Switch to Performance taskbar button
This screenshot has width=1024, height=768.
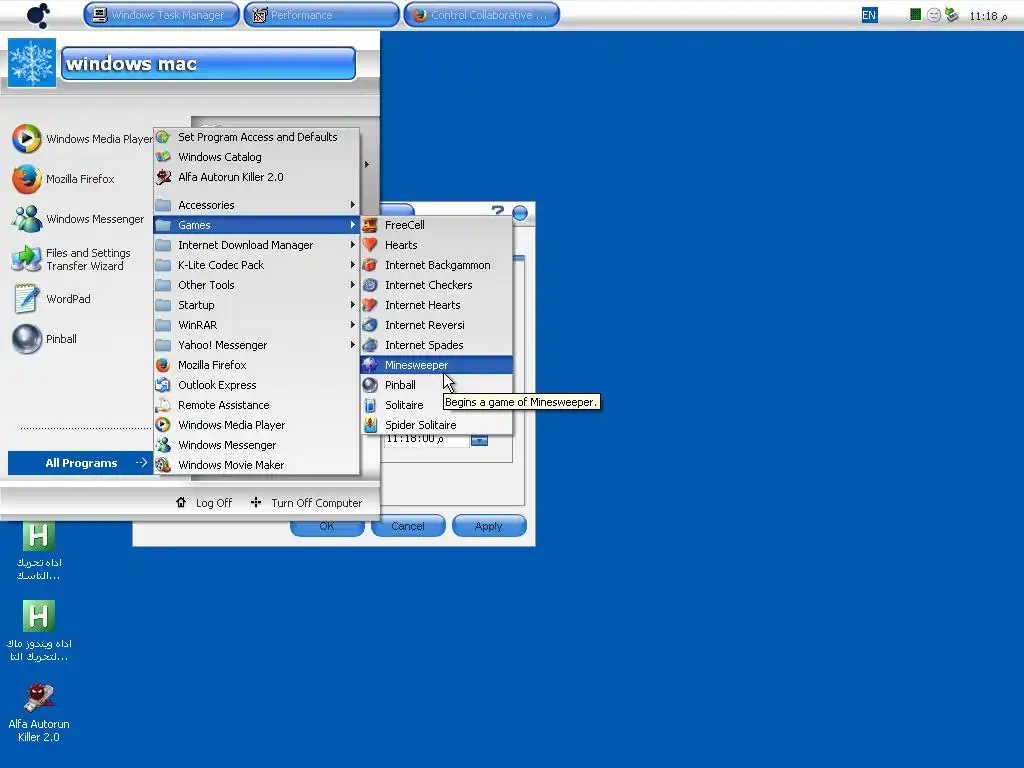(321, 14)
